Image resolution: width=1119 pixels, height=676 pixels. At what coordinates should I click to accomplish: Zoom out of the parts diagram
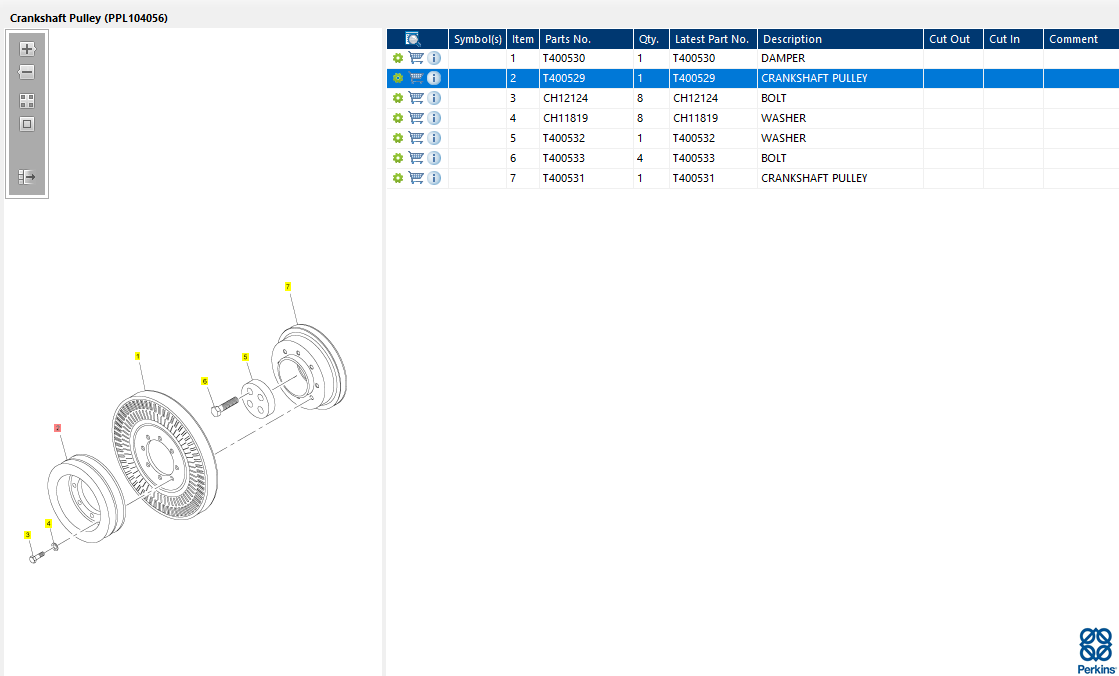27,73
